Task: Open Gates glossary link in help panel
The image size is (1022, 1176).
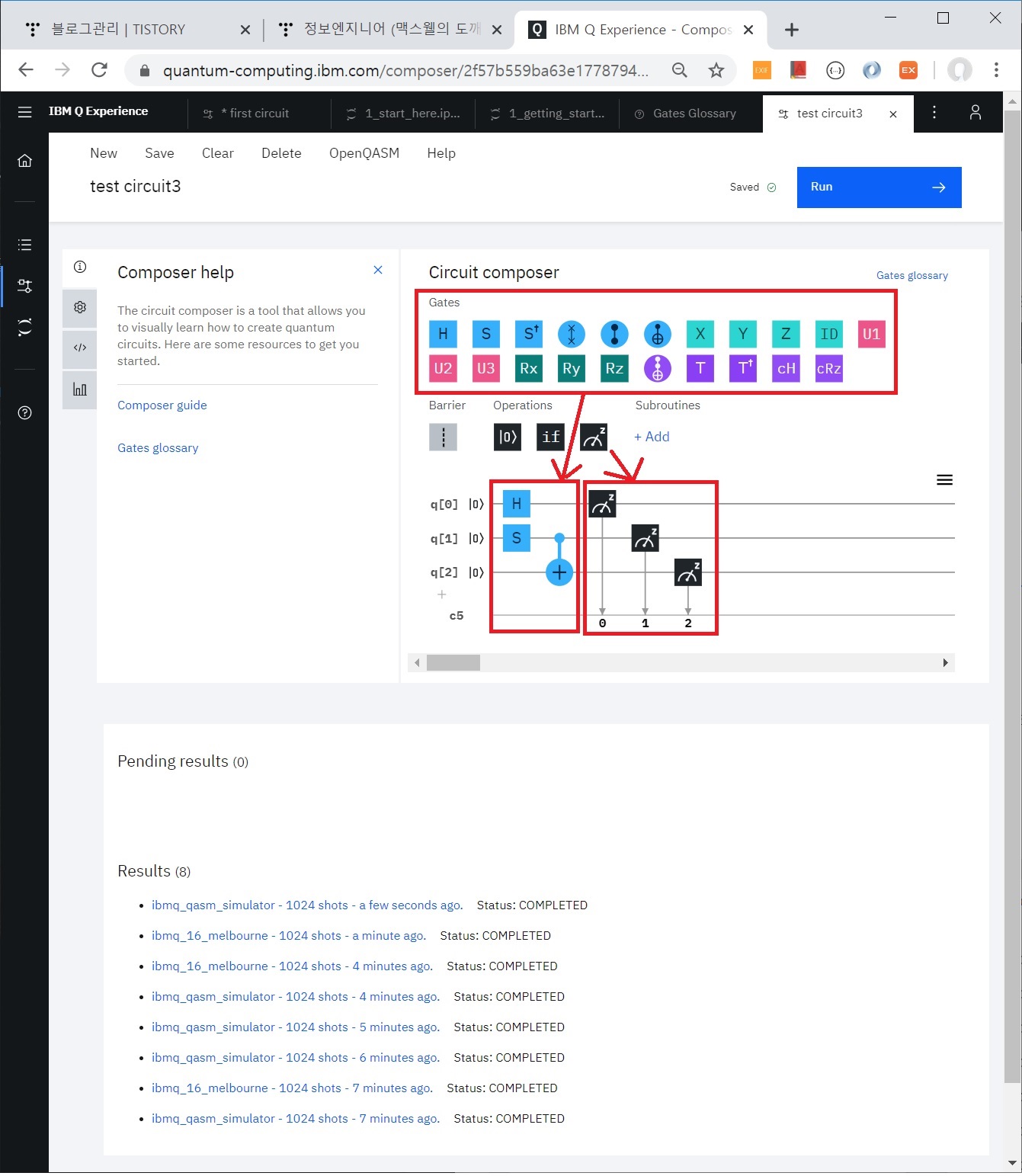Action: point(158,448)
